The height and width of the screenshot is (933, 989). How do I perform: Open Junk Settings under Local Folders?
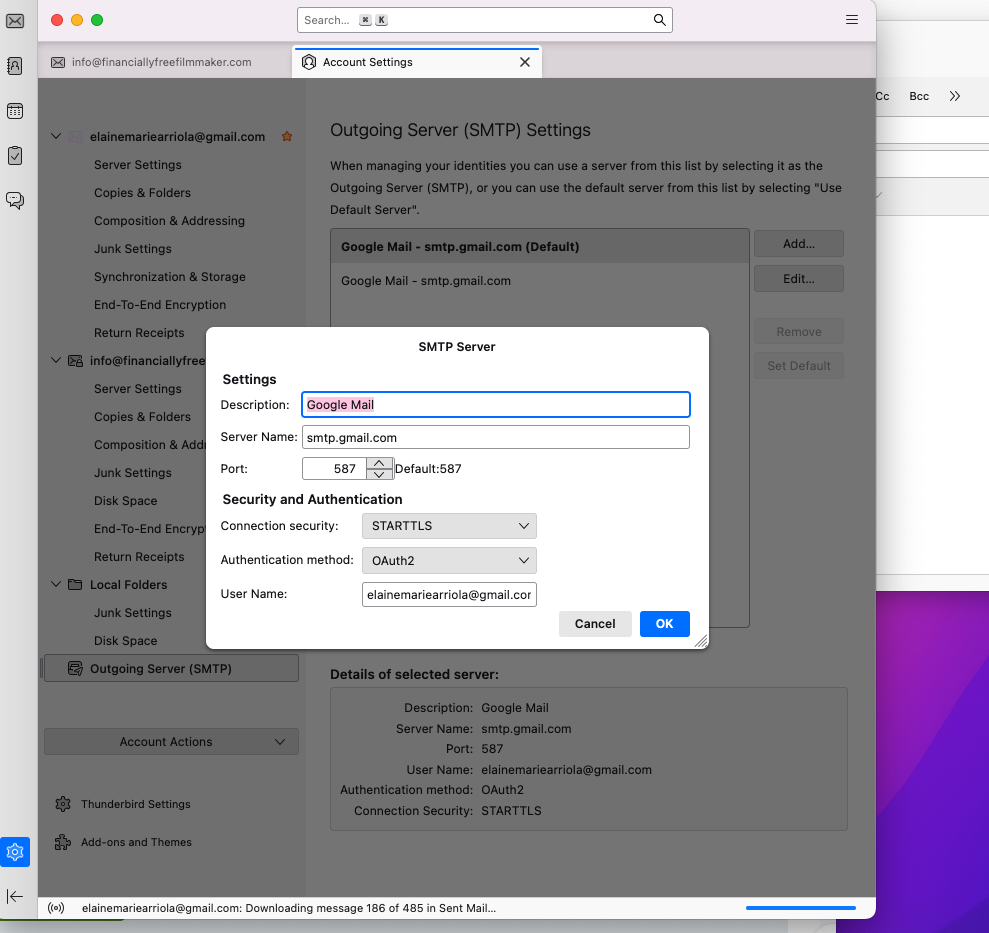click(132, 613)
